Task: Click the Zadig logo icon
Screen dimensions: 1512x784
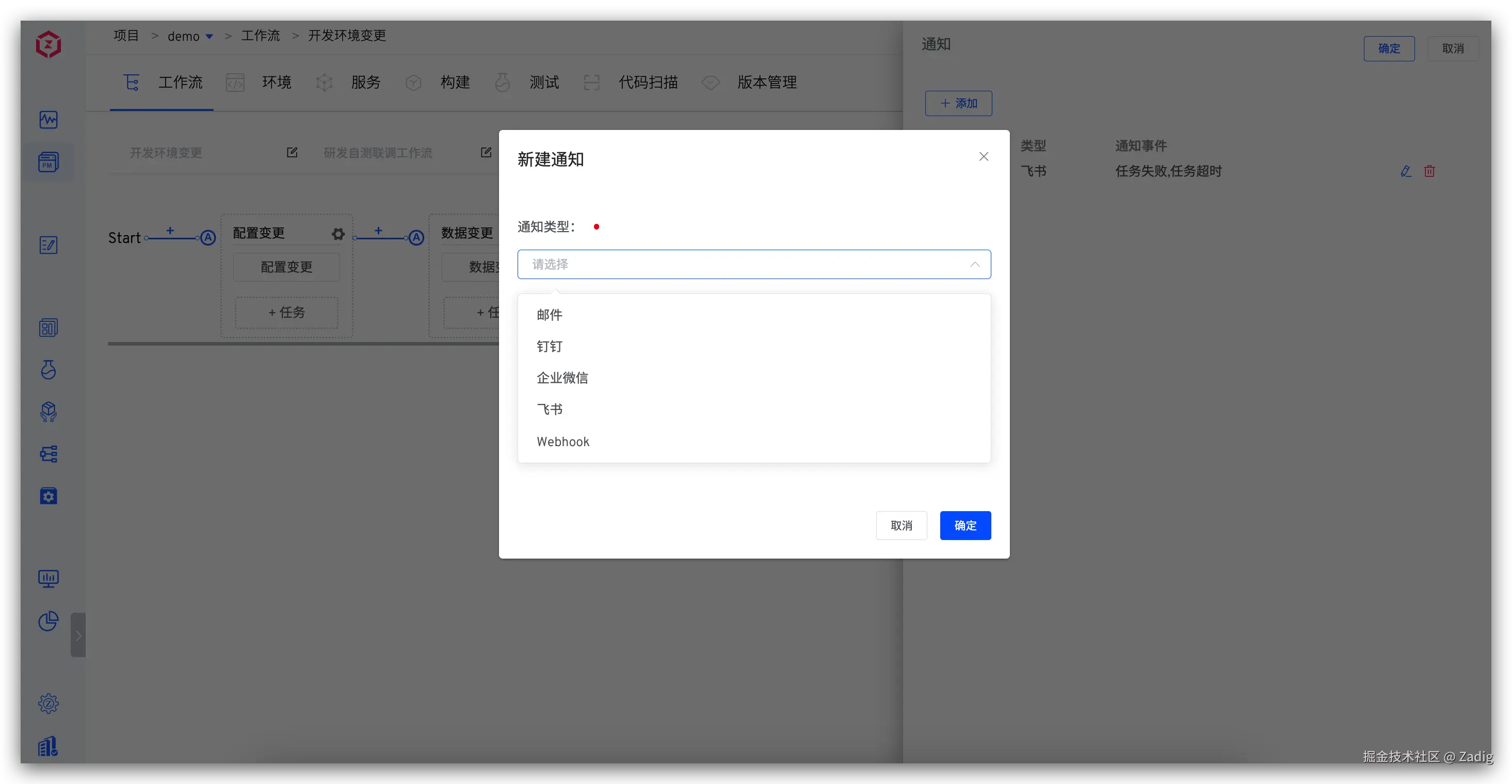Action: [x=48, y=44]
